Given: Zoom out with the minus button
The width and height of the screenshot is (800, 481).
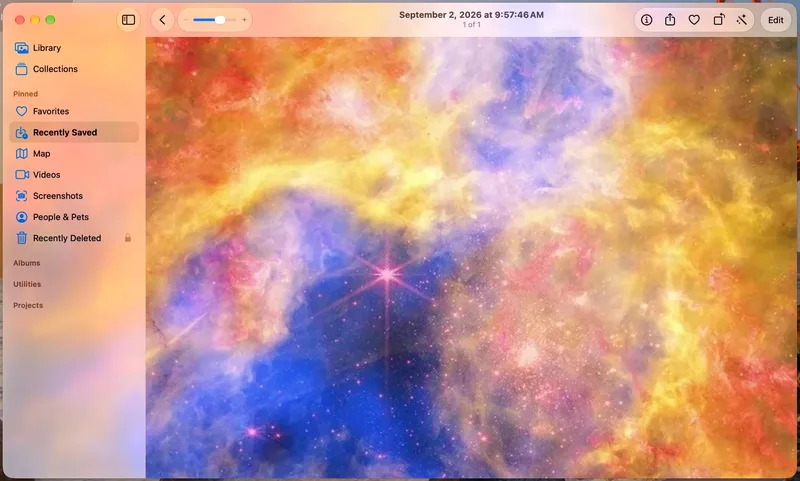Looking at the screenshot, I should 186,20.
